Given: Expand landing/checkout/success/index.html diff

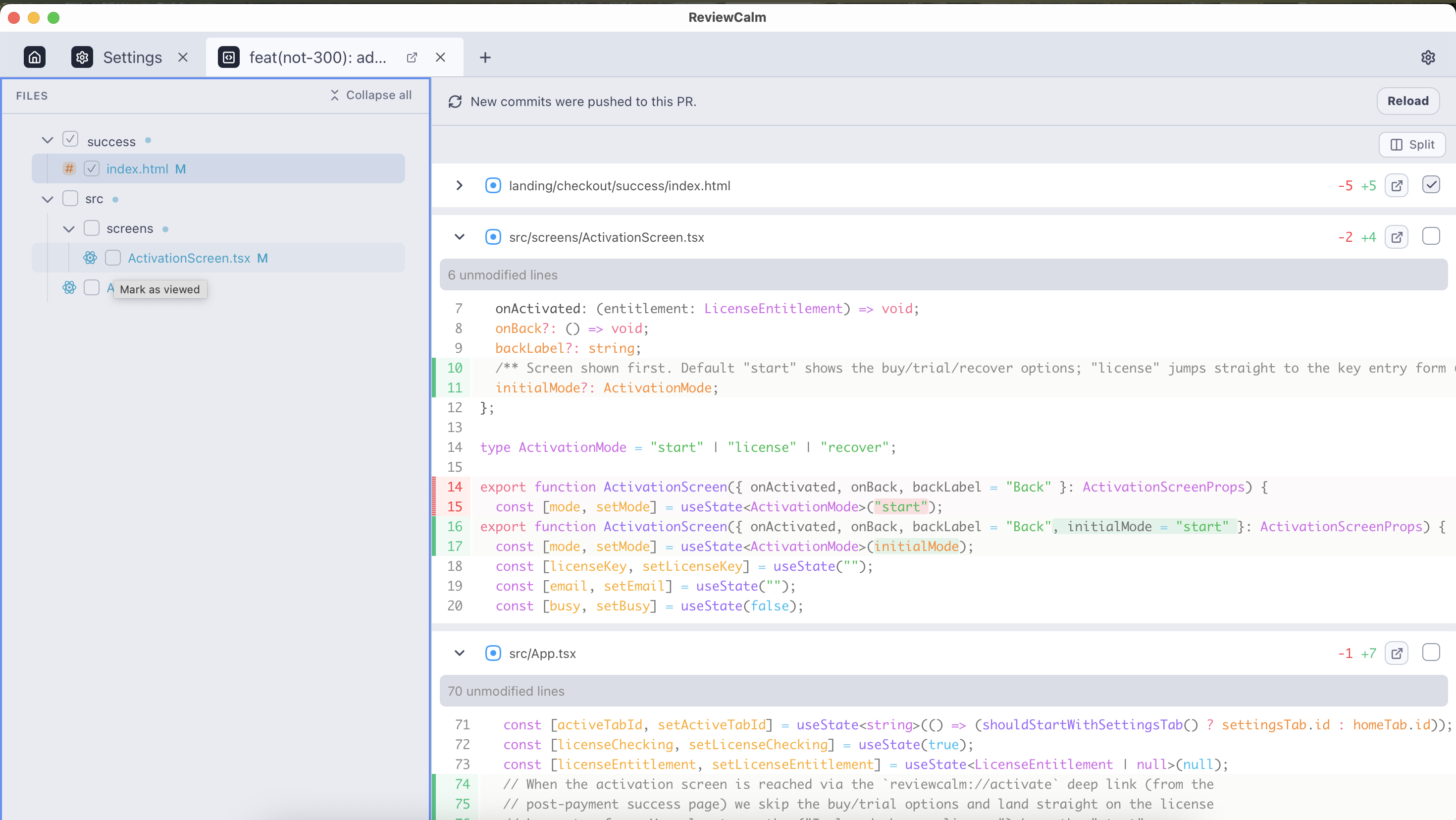Looking at the screenshot, I should (x=460, y=185).
